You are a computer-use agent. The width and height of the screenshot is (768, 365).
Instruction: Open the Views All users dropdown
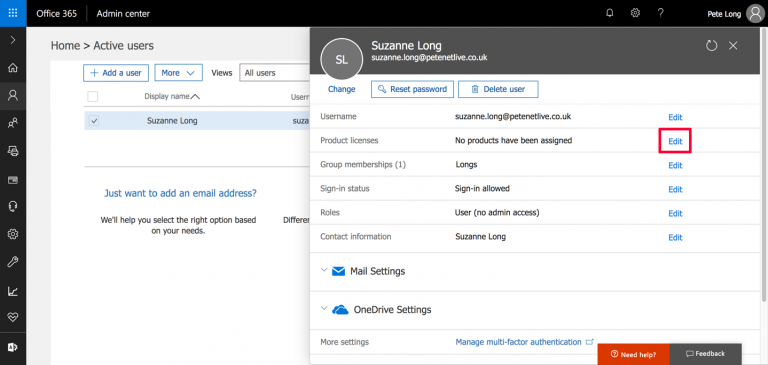(275, 73)
